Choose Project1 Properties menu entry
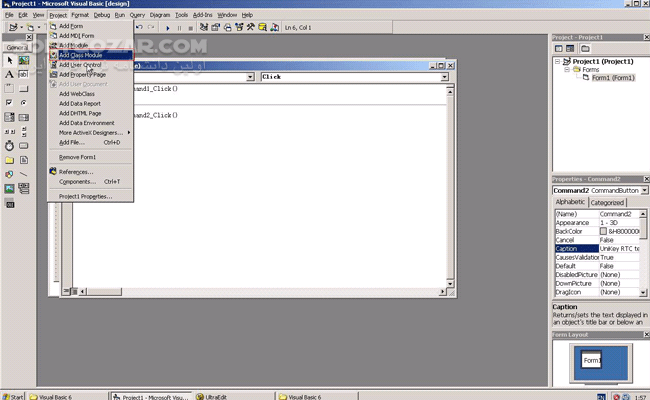Screen dimensions: 650x400 pos(85,196)
